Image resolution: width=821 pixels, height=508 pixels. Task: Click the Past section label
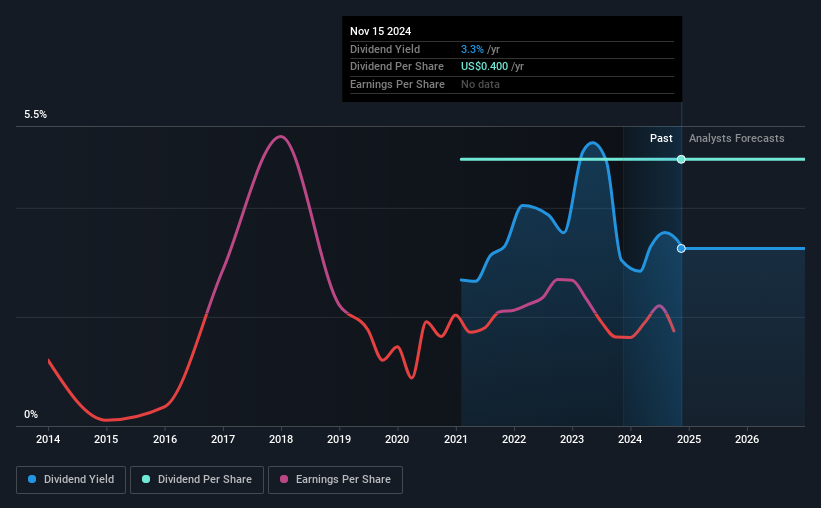point(661,138)
